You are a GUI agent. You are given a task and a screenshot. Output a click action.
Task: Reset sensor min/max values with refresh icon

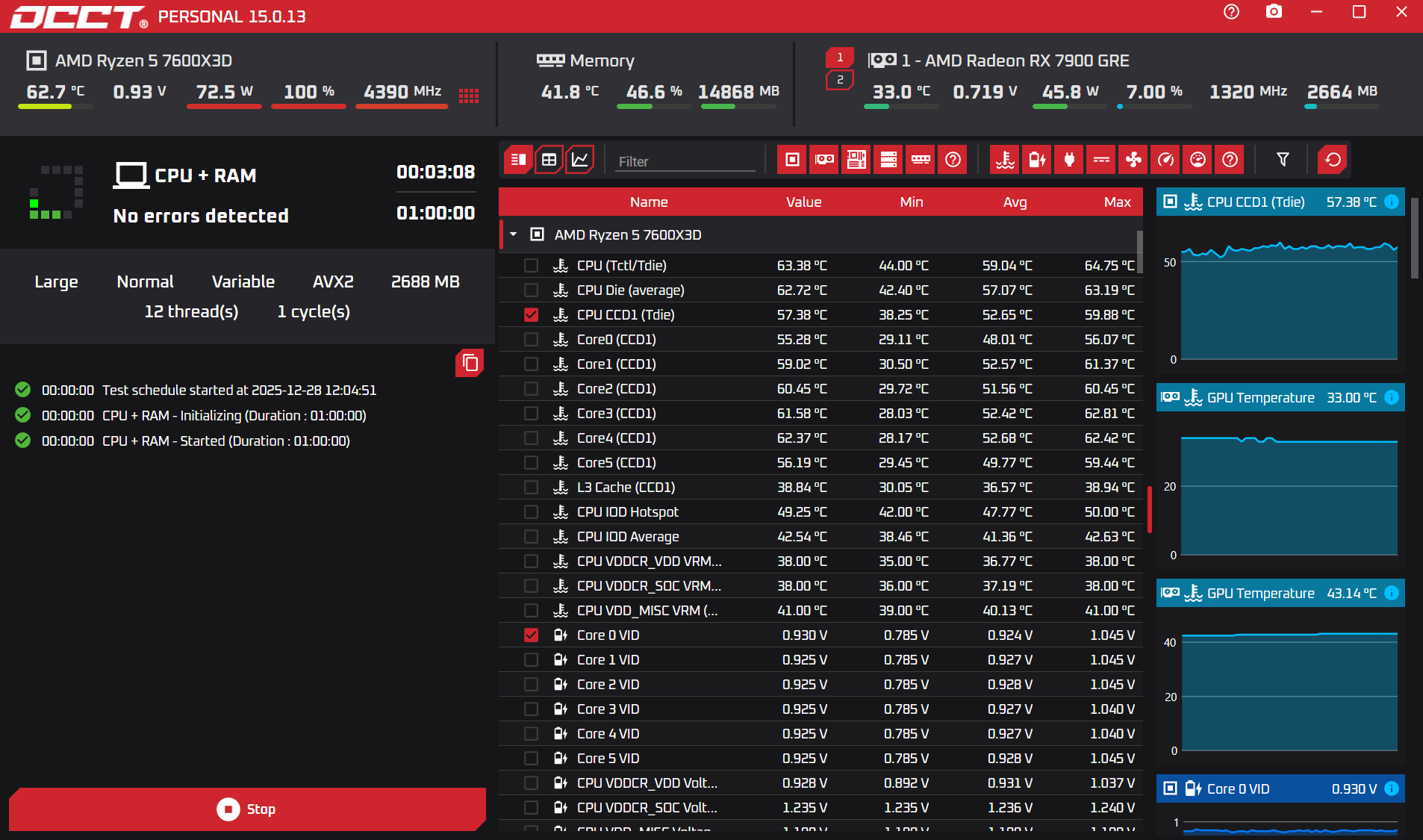(1333, 160)
